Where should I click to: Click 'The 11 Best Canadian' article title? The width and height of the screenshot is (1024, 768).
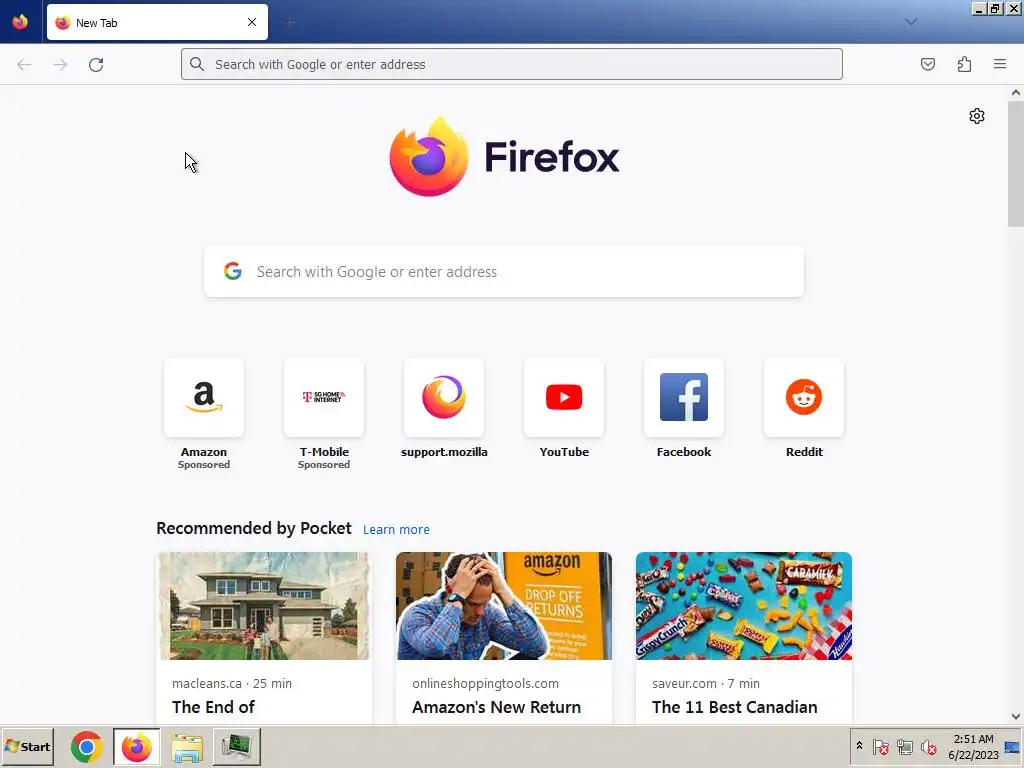[735, 707]
